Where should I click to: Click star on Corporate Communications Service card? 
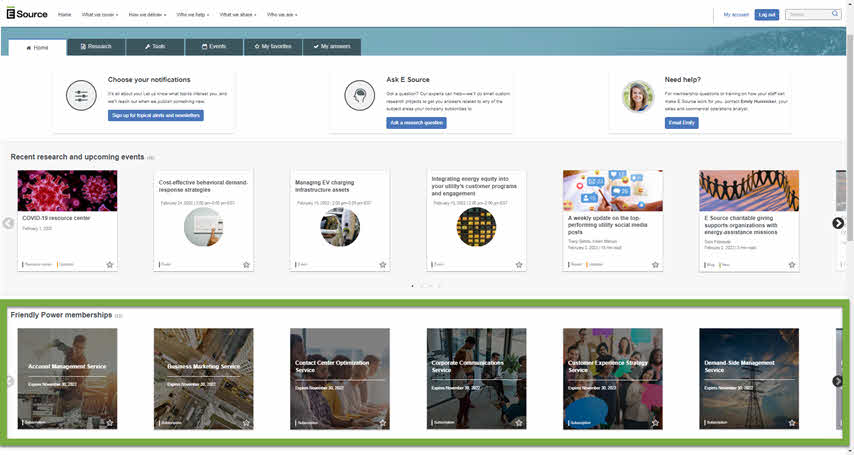(519, 423)
